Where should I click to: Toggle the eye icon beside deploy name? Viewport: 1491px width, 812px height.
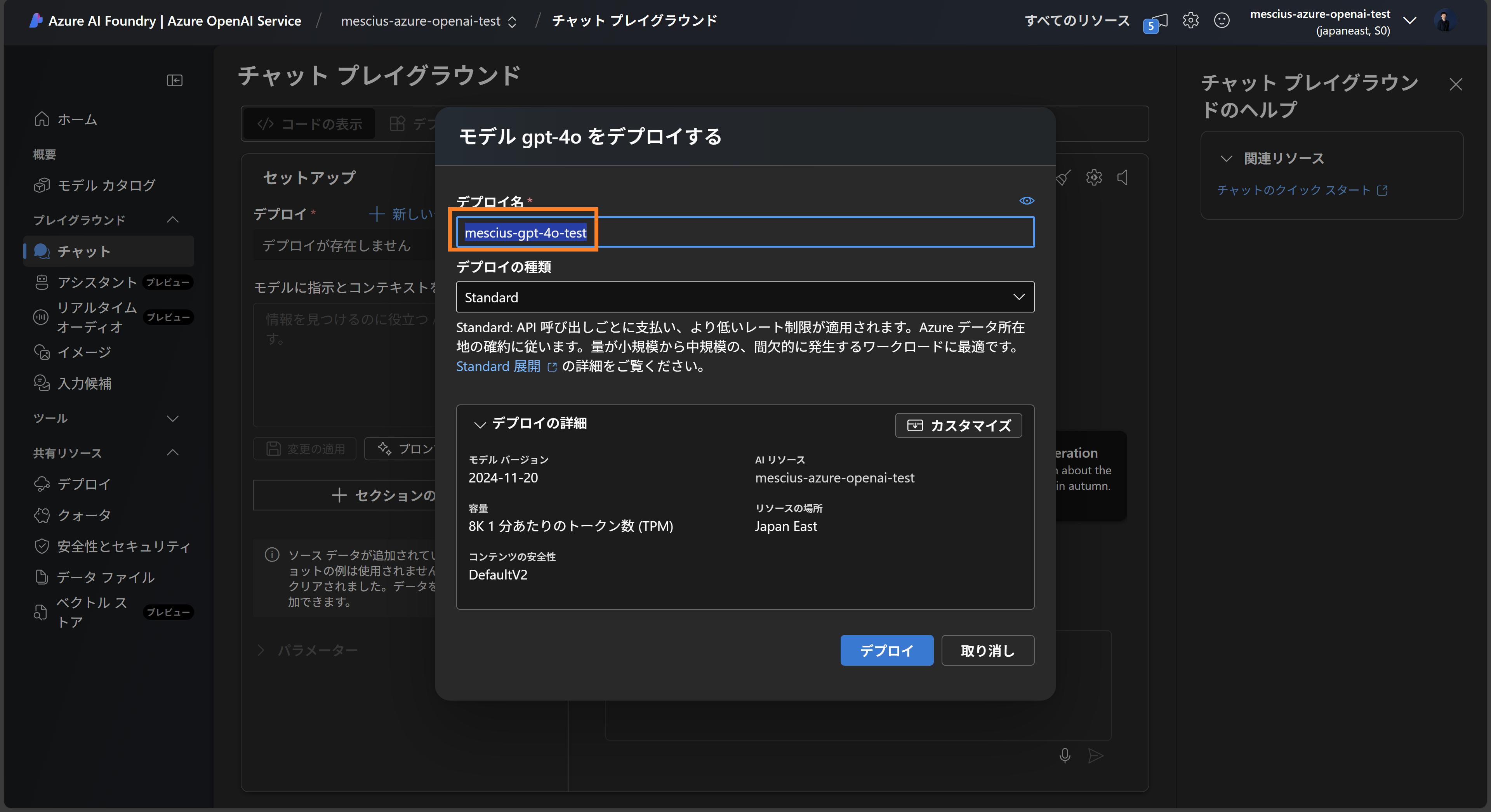[1026, 201]
